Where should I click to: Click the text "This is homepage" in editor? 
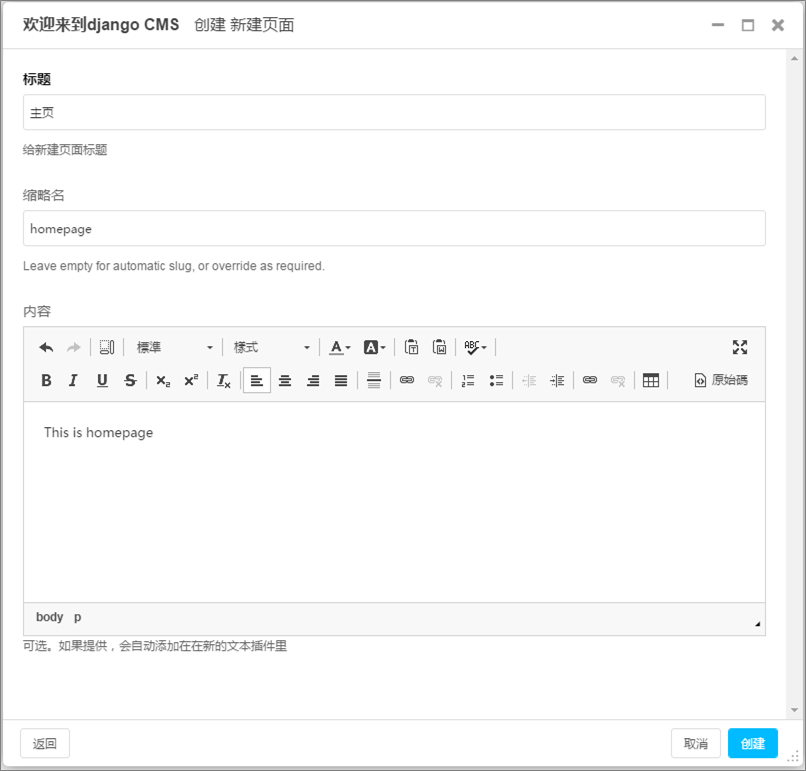coord(98,433)
